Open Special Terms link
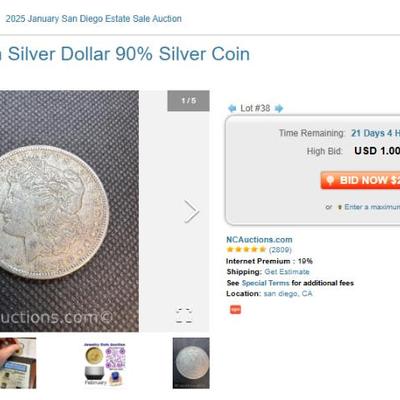 [x=265, y=283]
